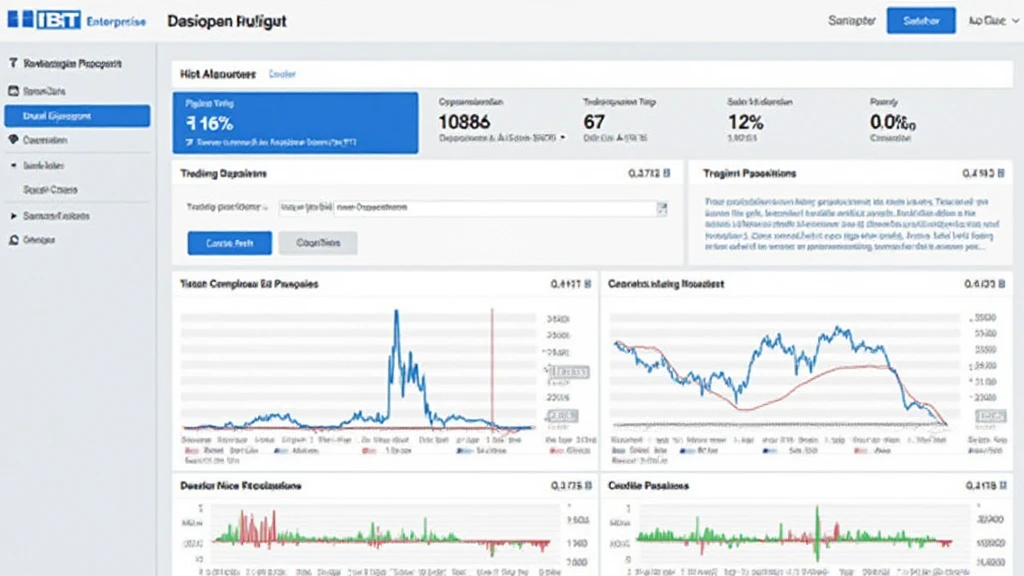1024x576 pixels.
Task: Click into the wide text field in the trading form
Action: [x=495, y=208]
